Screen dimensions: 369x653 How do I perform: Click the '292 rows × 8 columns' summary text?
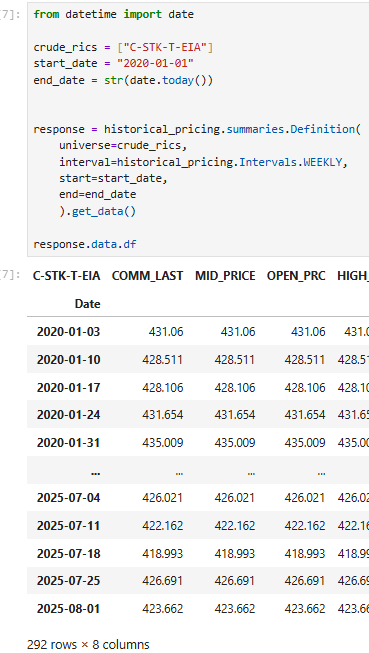point(88,644)
